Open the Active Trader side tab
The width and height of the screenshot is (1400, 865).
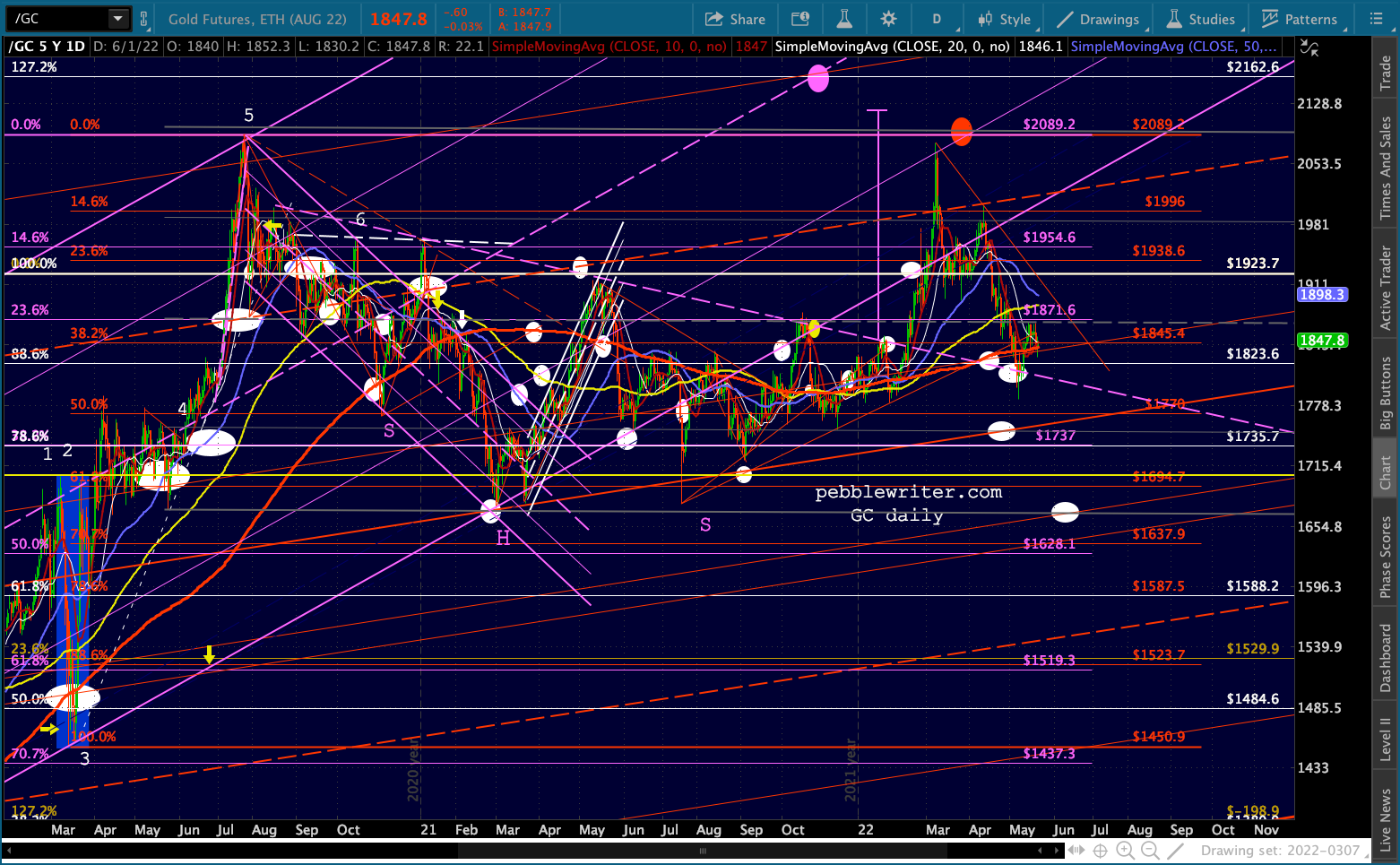[x=1386, y=288]
